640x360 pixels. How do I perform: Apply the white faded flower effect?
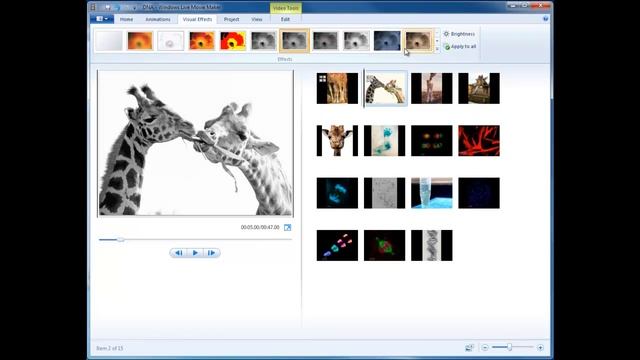point(171,41)
